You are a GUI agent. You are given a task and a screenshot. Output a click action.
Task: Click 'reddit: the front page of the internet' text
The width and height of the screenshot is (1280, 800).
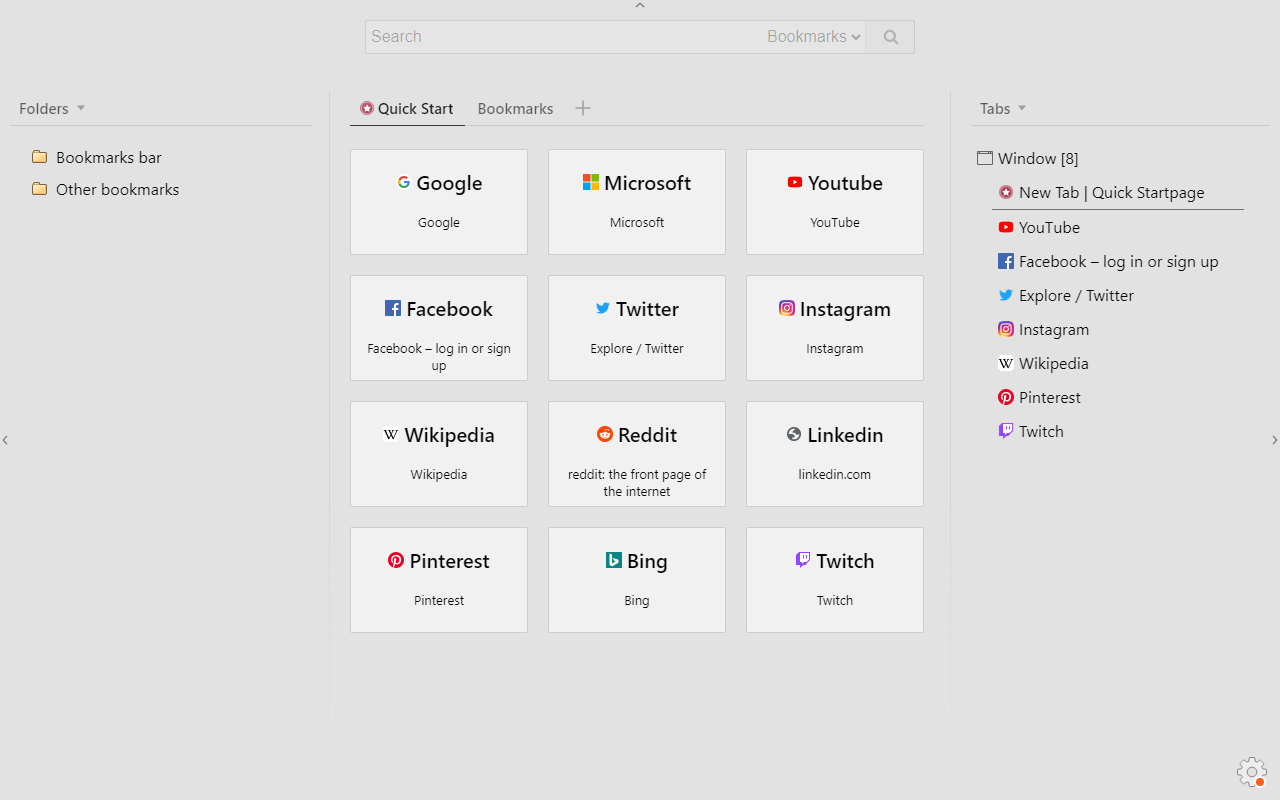click(x=637, y=483)
